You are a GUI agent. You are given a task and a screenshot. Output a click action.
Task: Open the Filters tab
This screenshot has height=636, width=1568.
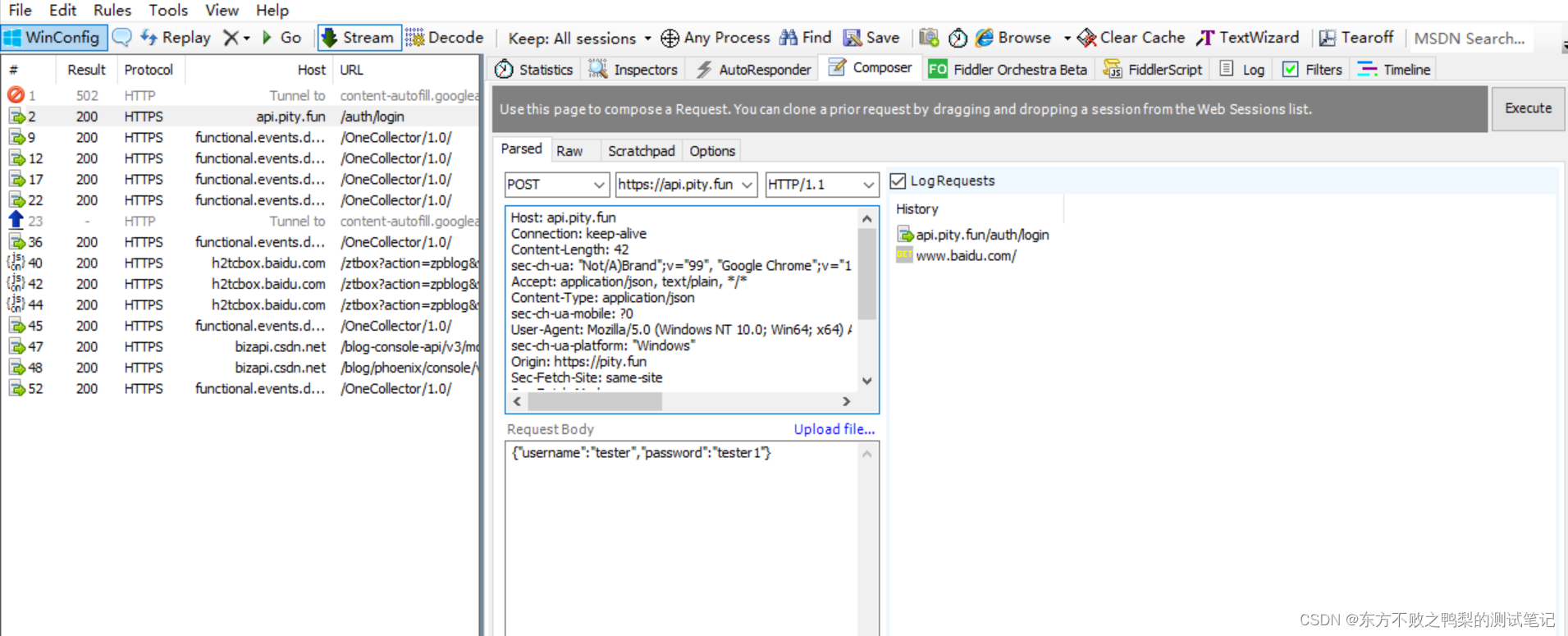click(1312, 70)
